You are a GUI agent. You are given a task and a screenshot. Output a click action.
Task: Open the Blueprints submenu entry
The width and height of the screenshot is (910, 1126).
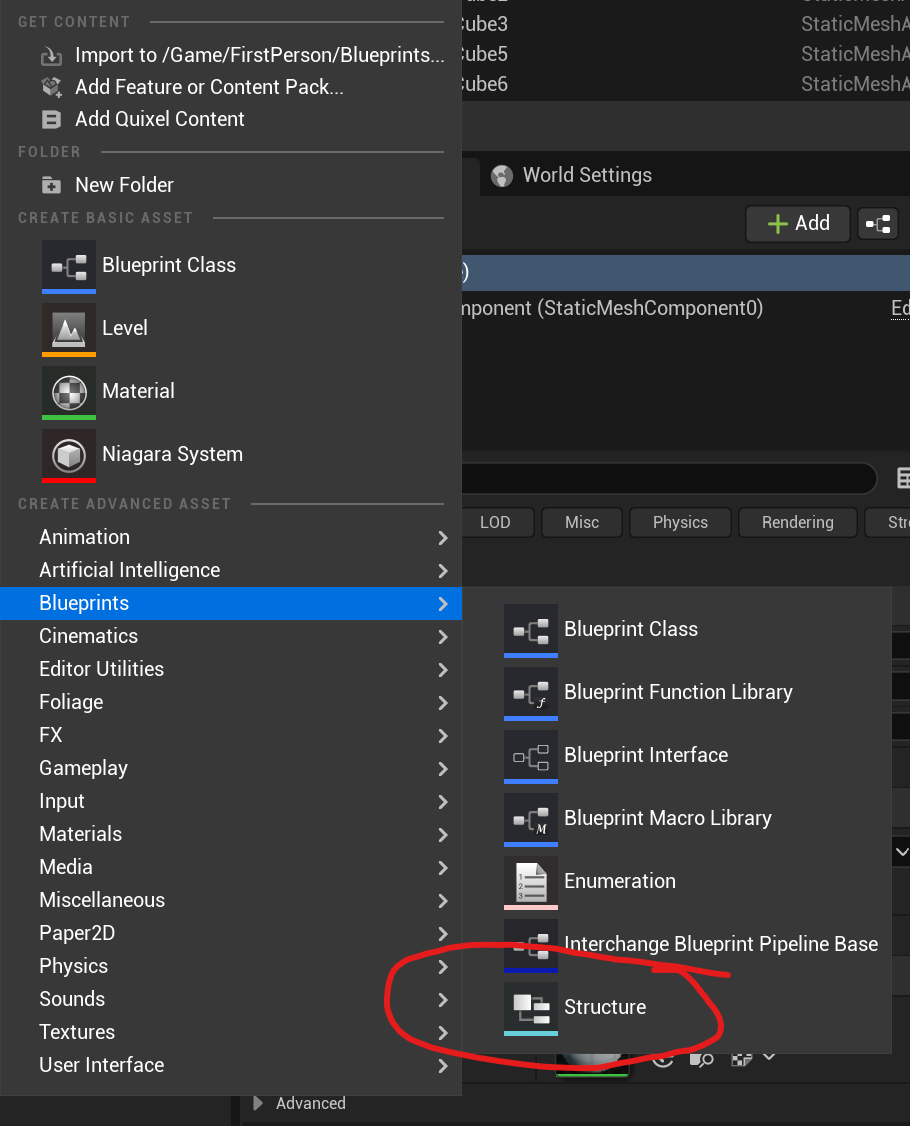click(231, 603)
